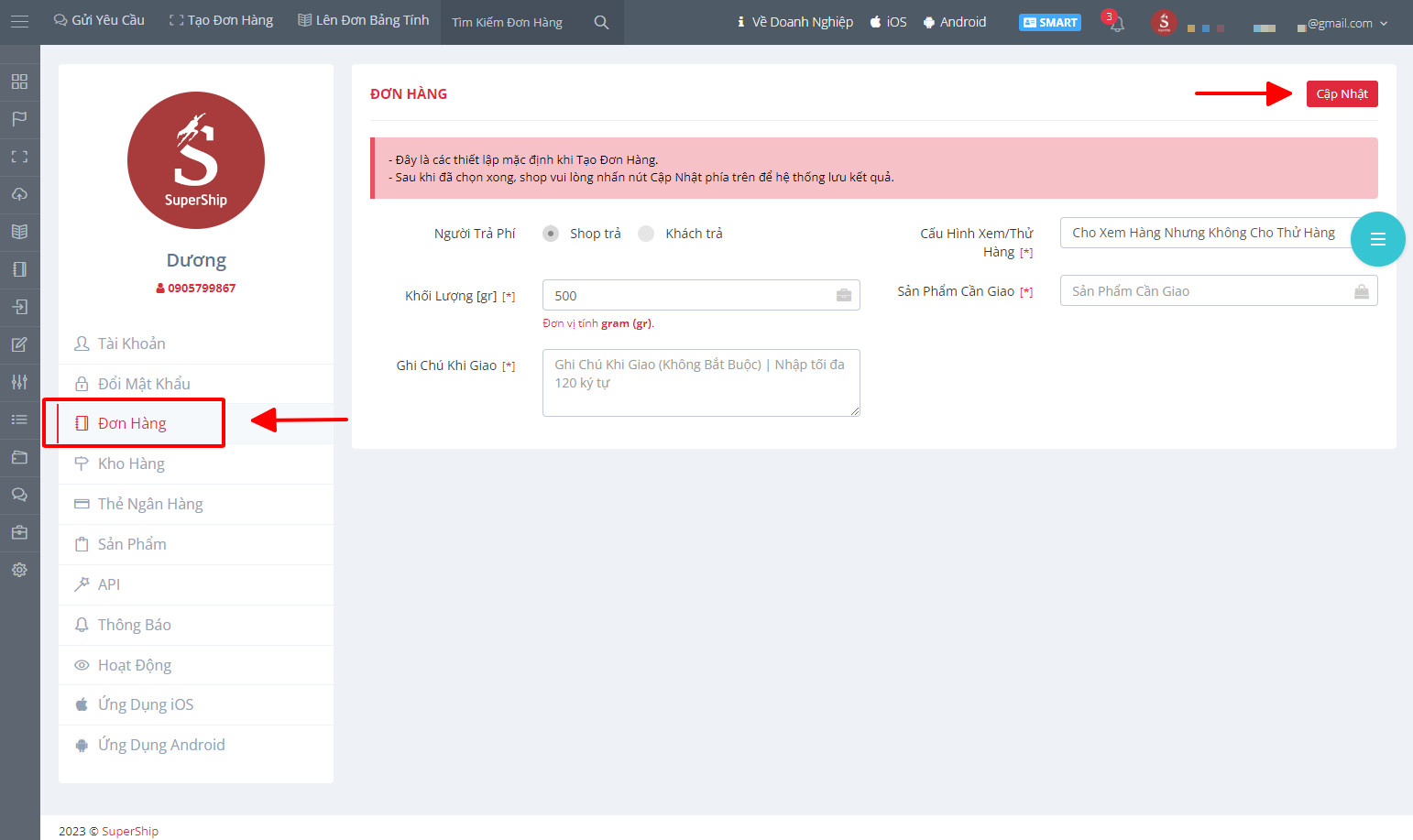Screen dimensions: 1413x840
Task: Click the user name Dương
Action: [x=196, y=260]
